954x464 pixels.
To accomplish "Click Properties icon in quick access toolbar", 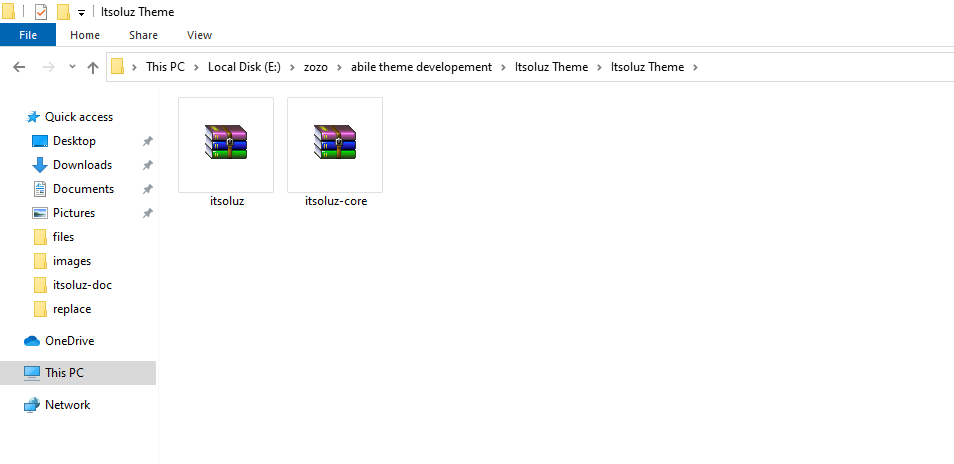I will pos(40,12).
